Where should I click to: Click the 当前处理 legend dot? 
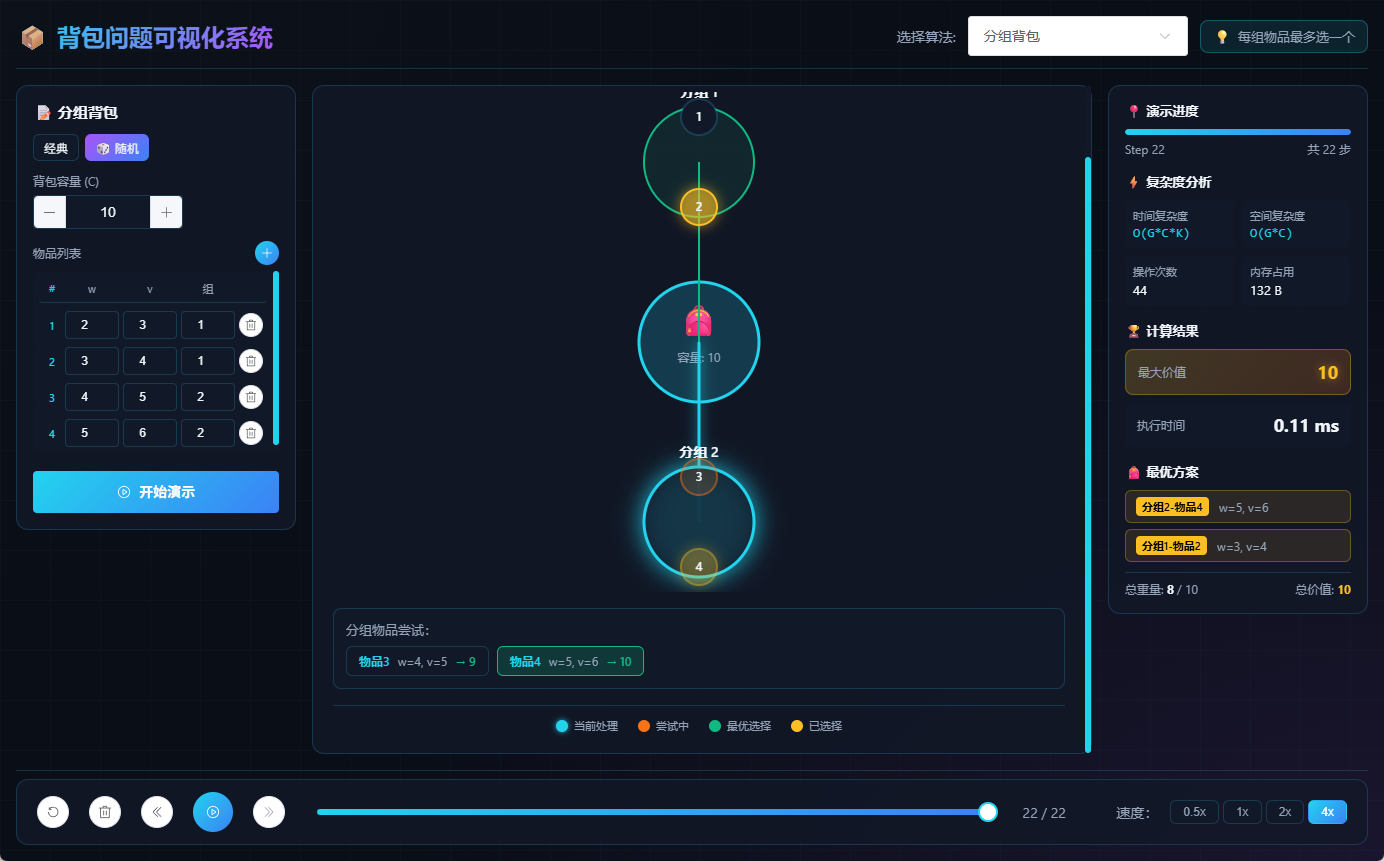point(562,726)
